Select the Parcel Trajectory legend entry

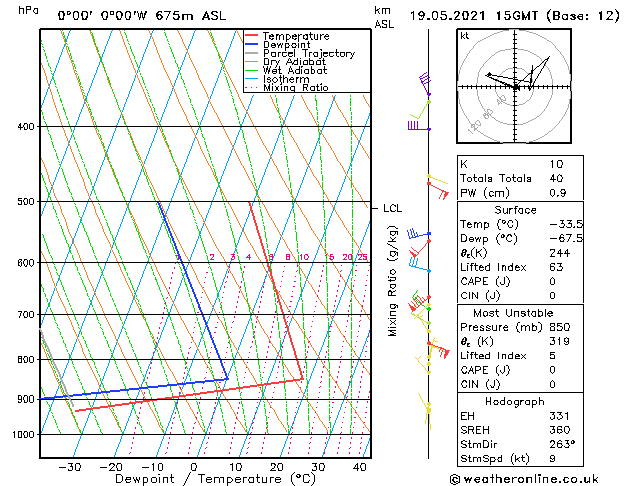click(308, 54)
